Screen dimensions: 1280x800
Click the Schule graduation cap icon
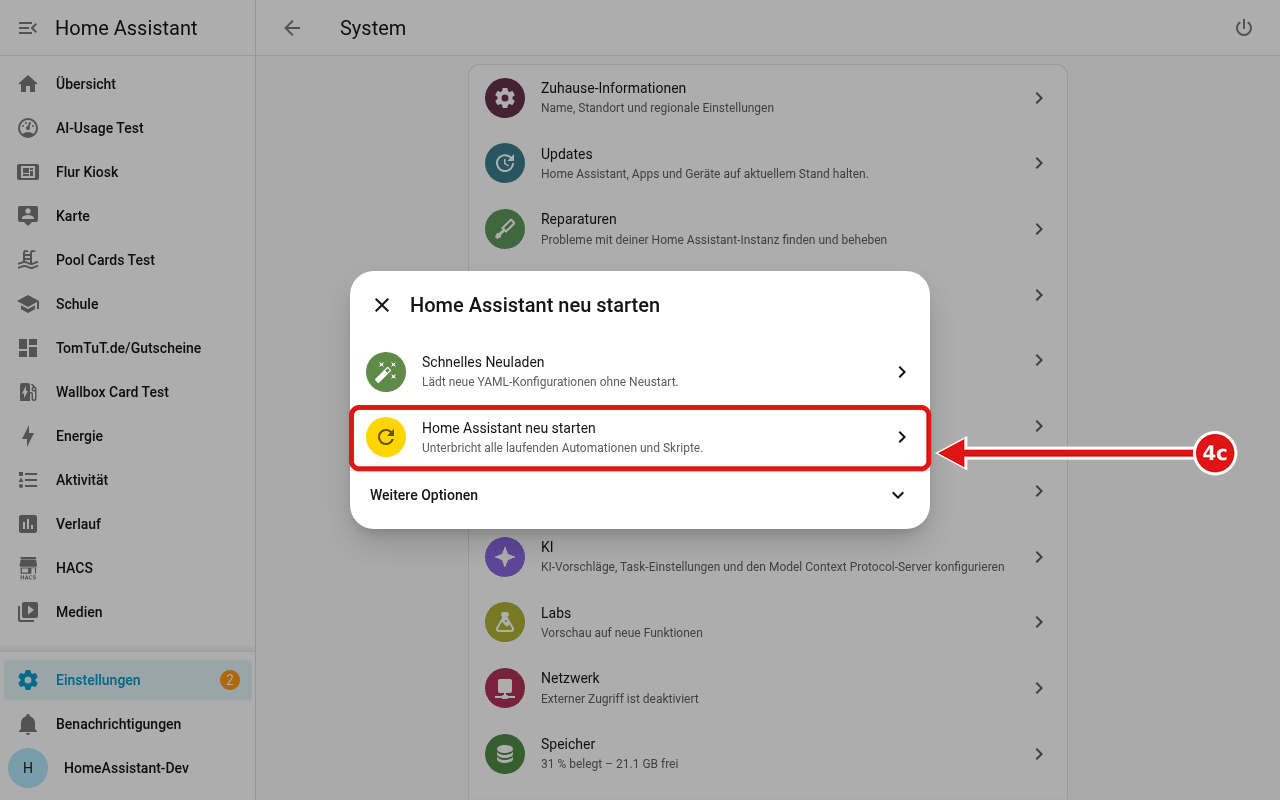tap(28, 304)
